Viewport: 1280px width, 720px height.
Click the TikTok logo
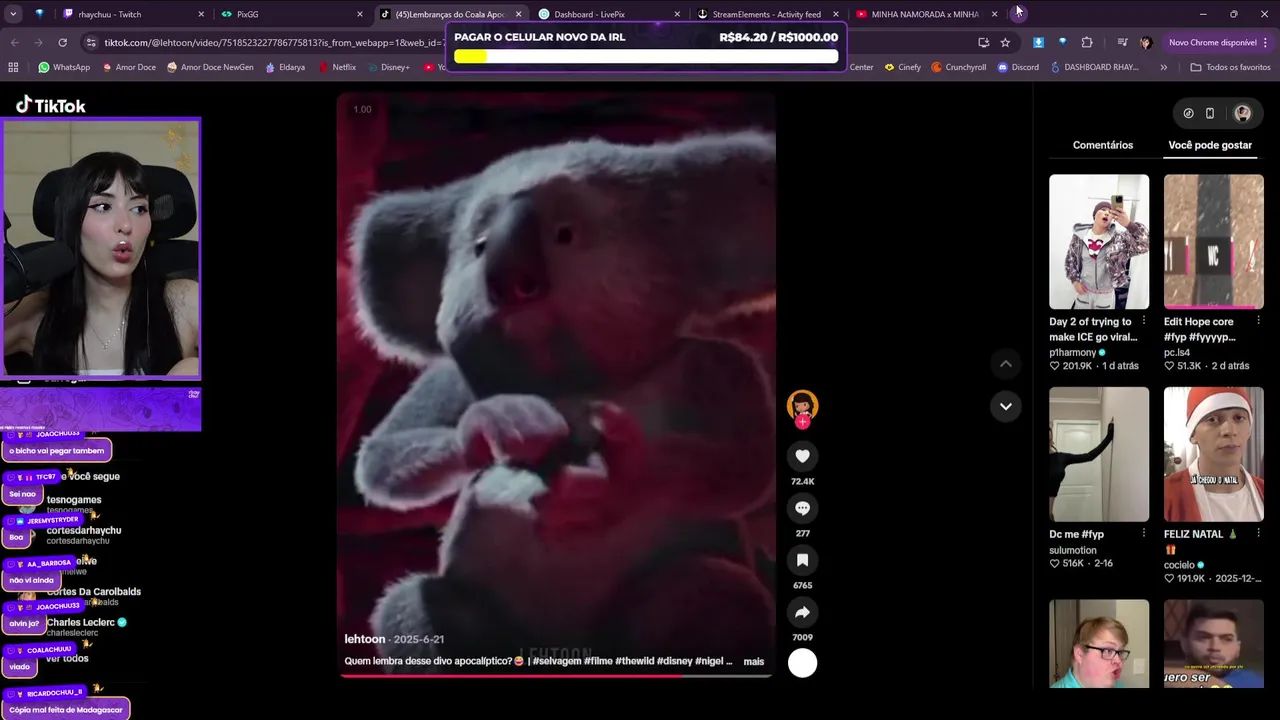50,105
